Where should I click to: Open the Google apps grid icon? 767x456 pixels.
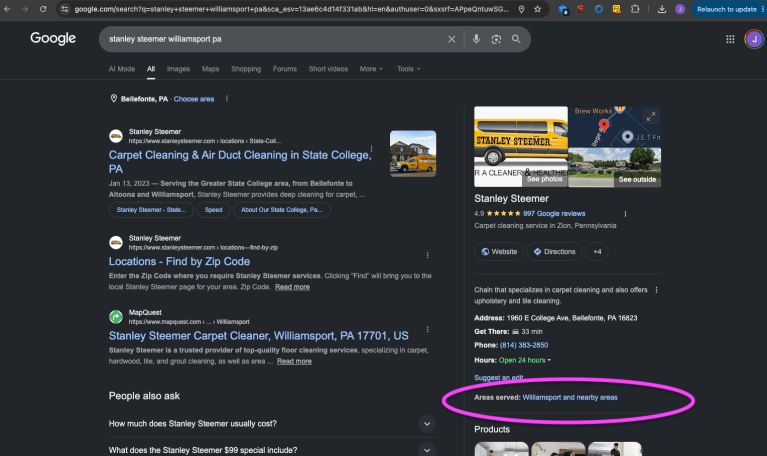[x=730, y=39]
